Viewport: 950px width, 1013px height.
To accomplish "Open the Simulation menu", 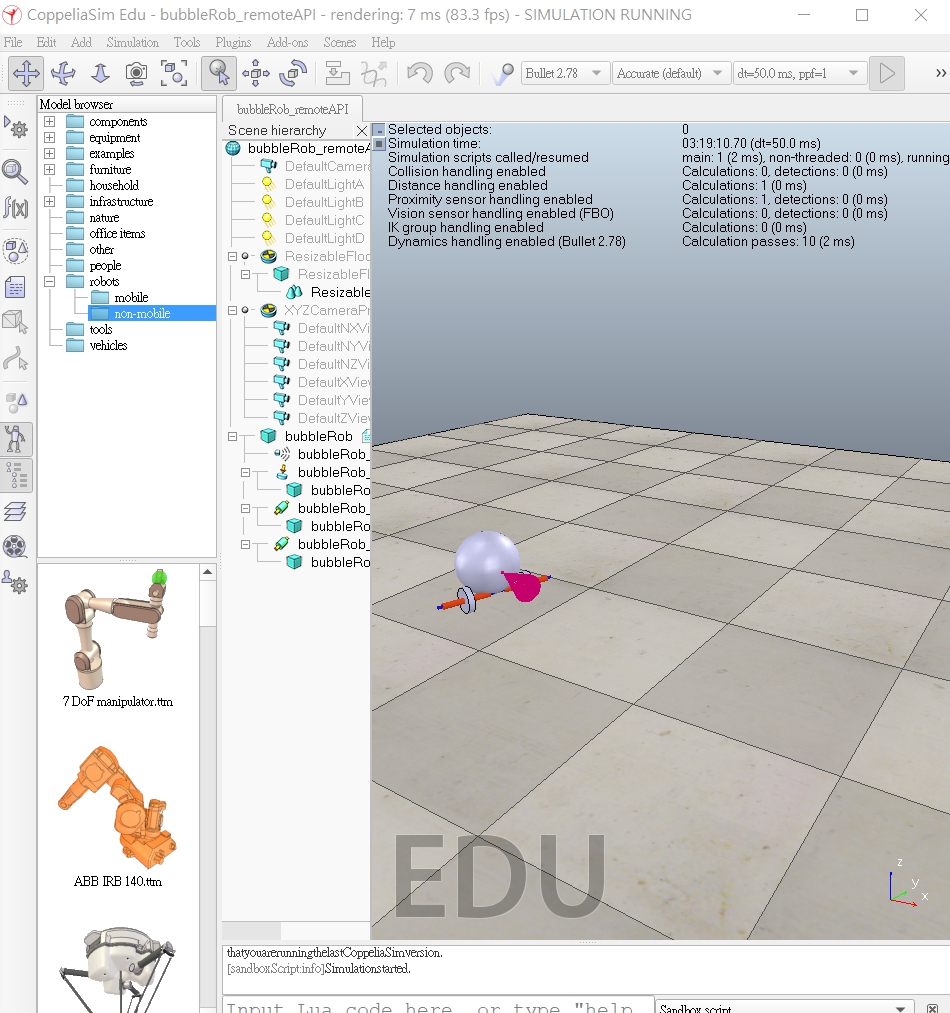I will click(x=132, y=43).
